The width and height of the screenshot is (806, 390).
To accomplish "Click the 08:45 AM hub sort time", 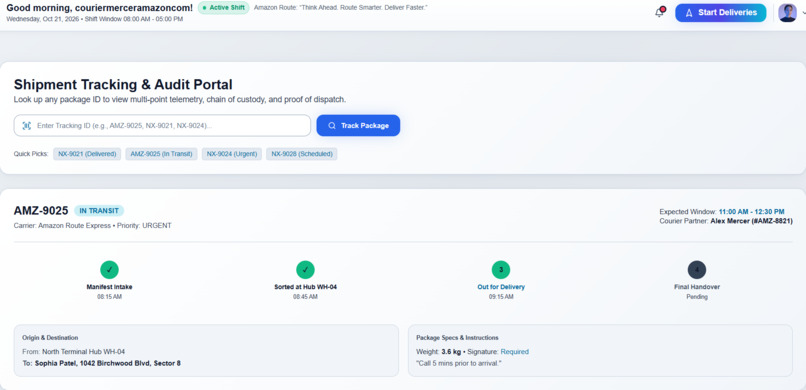I will (x=305, y=297).
